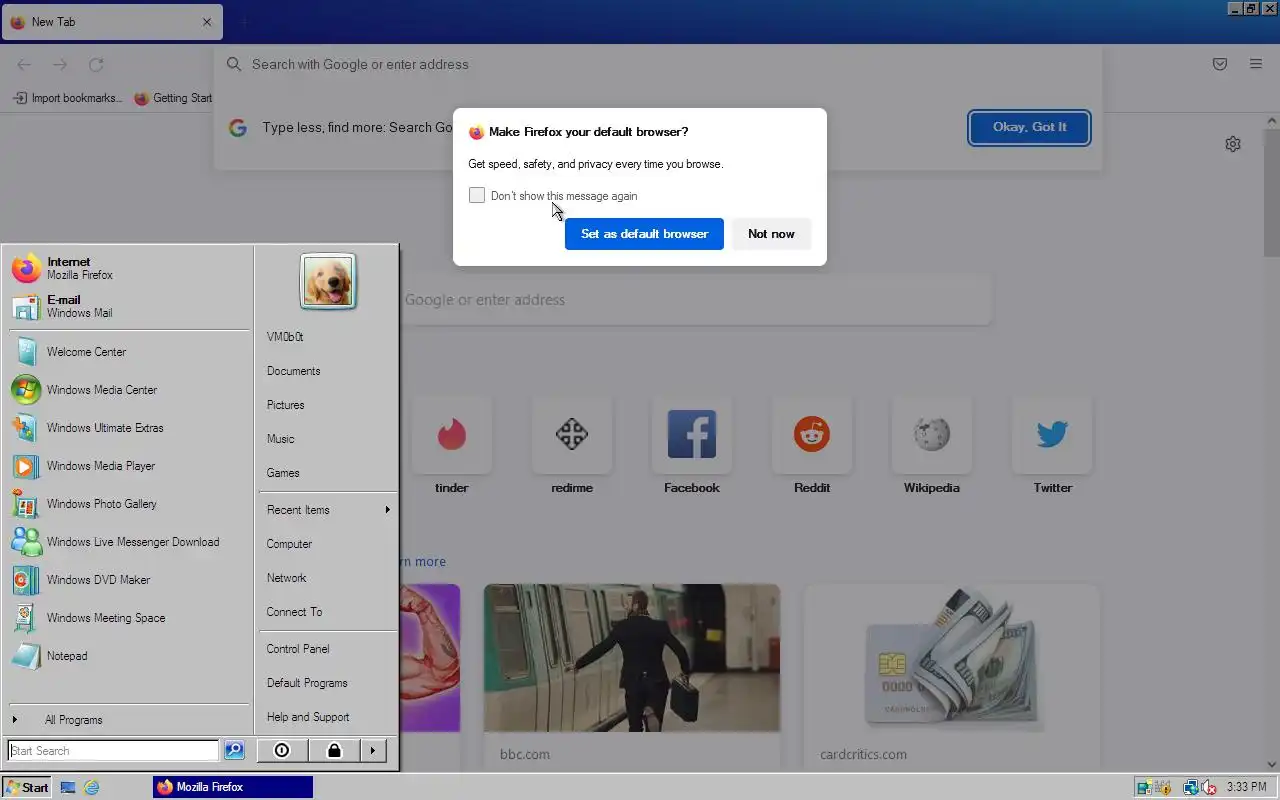1280x800 pixels.
Task: Open the Wikipedia shortcut tile
Action: (932, 446)
